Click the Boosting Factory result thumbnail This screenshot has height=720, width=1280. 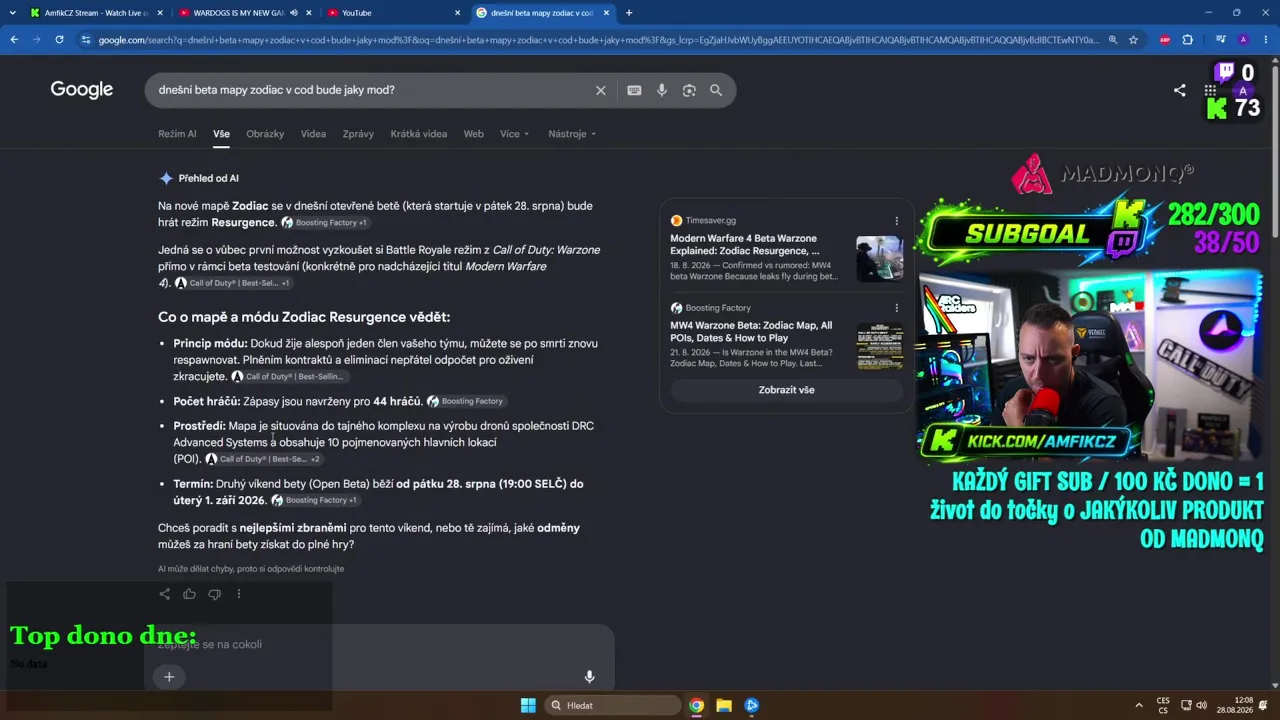point(880,346)
